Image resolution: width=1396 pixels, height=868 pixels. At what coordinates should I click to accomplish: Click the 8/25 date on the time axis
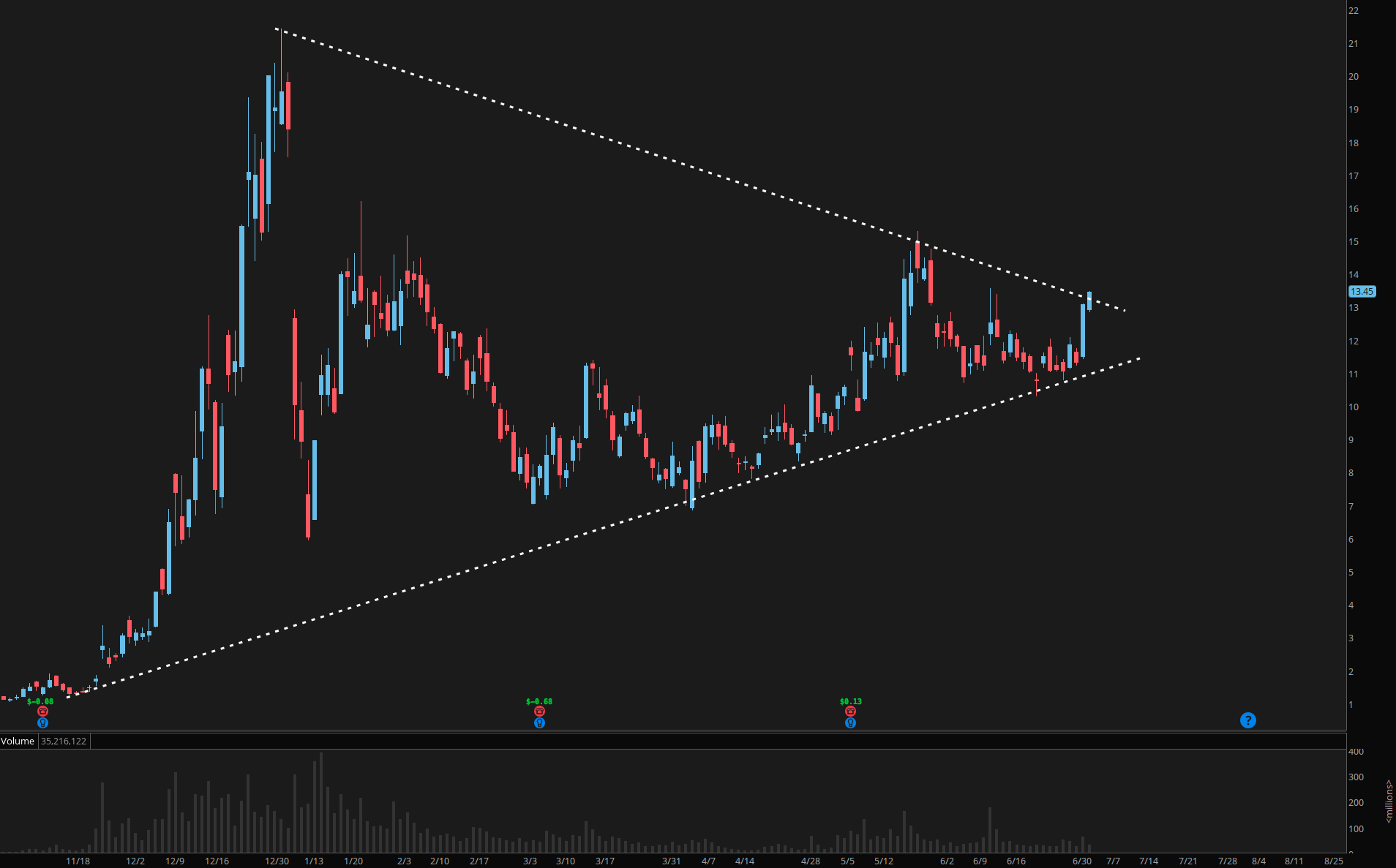click(x=1334, y=861)
